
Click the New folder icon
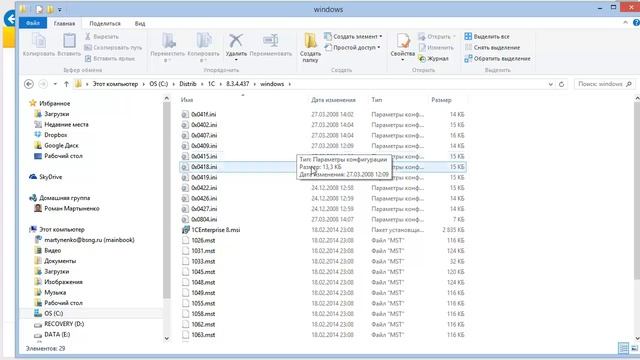point(310,41)
